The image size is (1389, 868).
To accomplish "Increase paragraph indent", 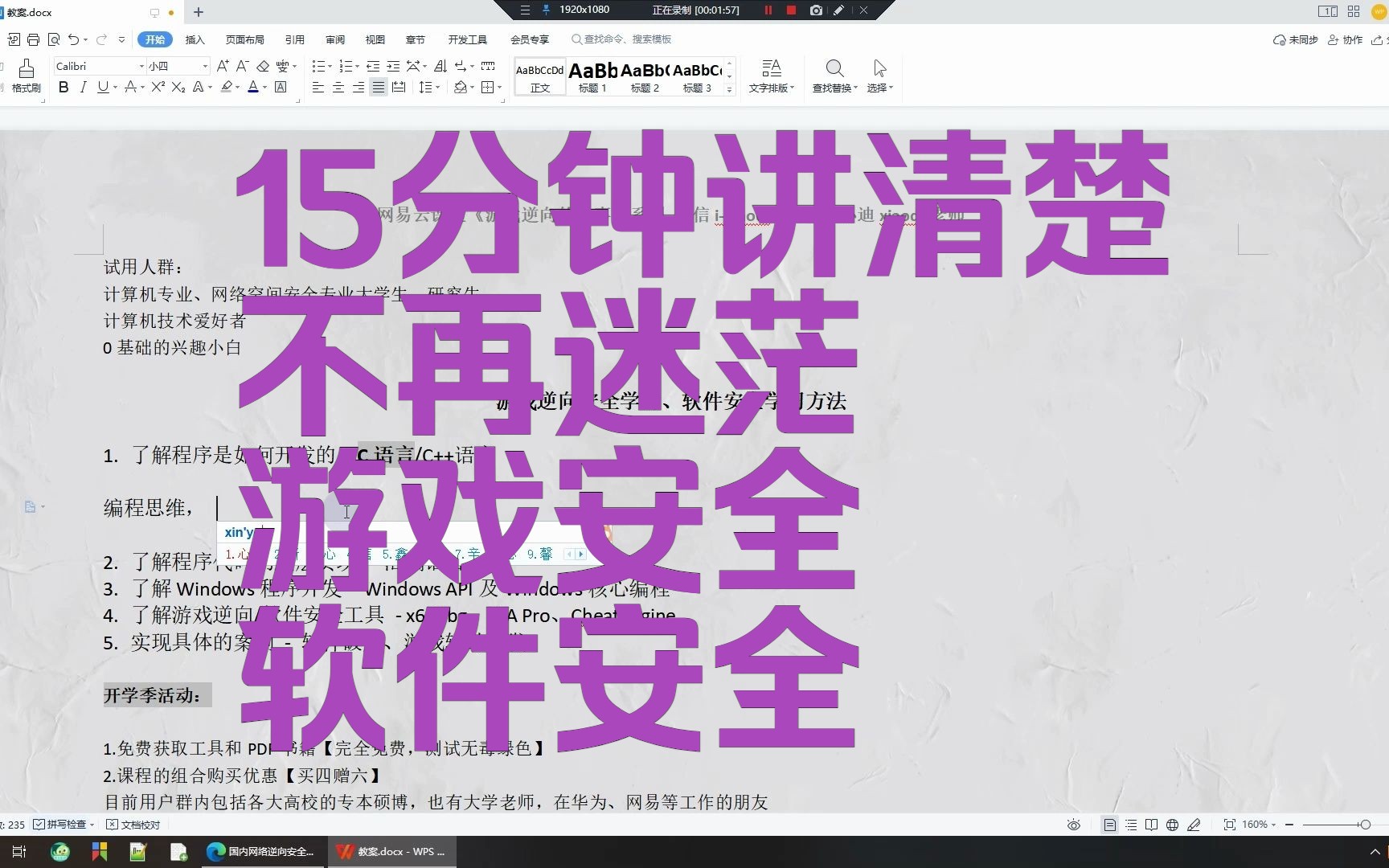I will [393, 66].
